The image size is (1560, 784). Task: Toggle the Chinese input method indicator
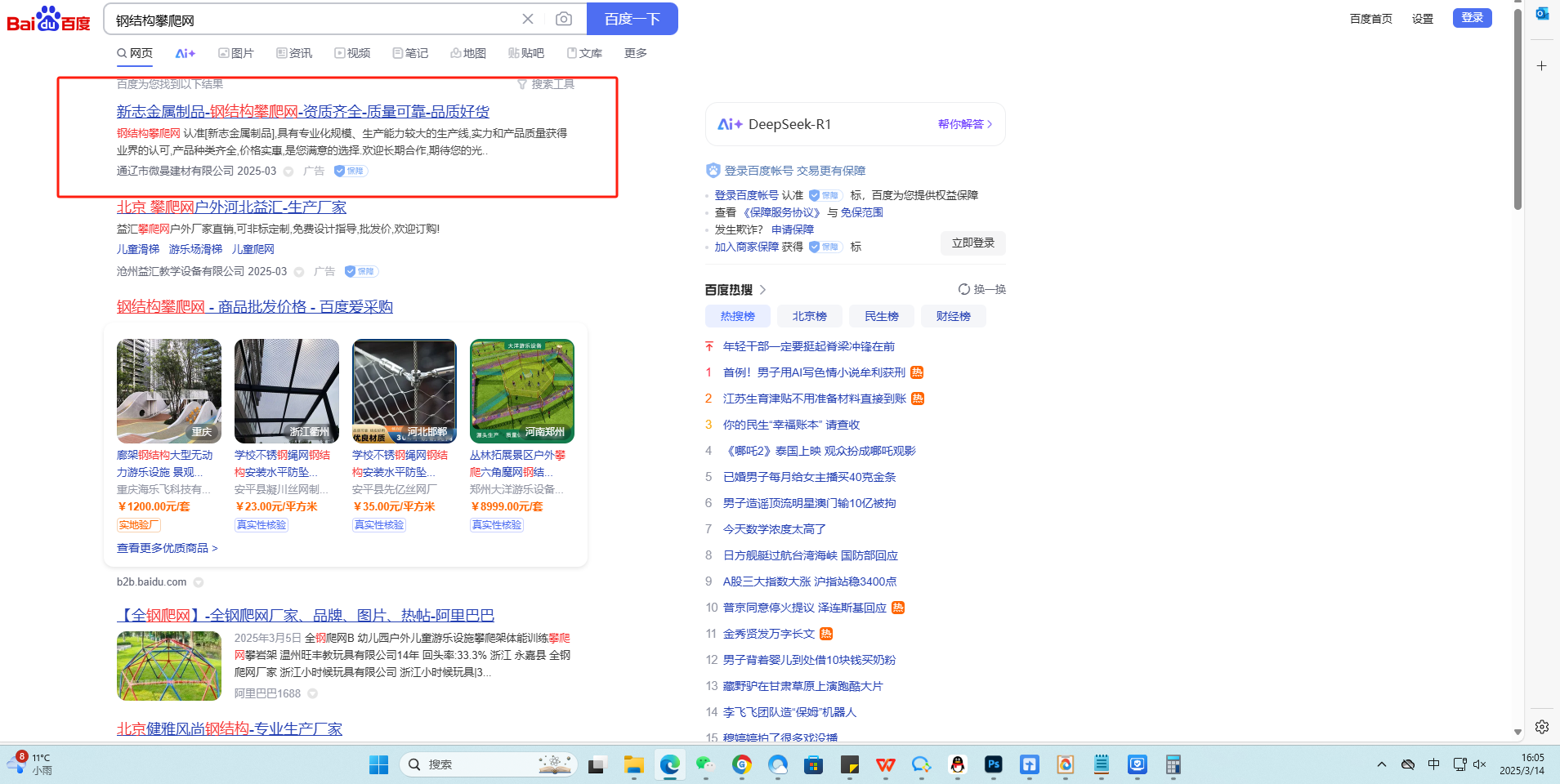[1433, 764]
